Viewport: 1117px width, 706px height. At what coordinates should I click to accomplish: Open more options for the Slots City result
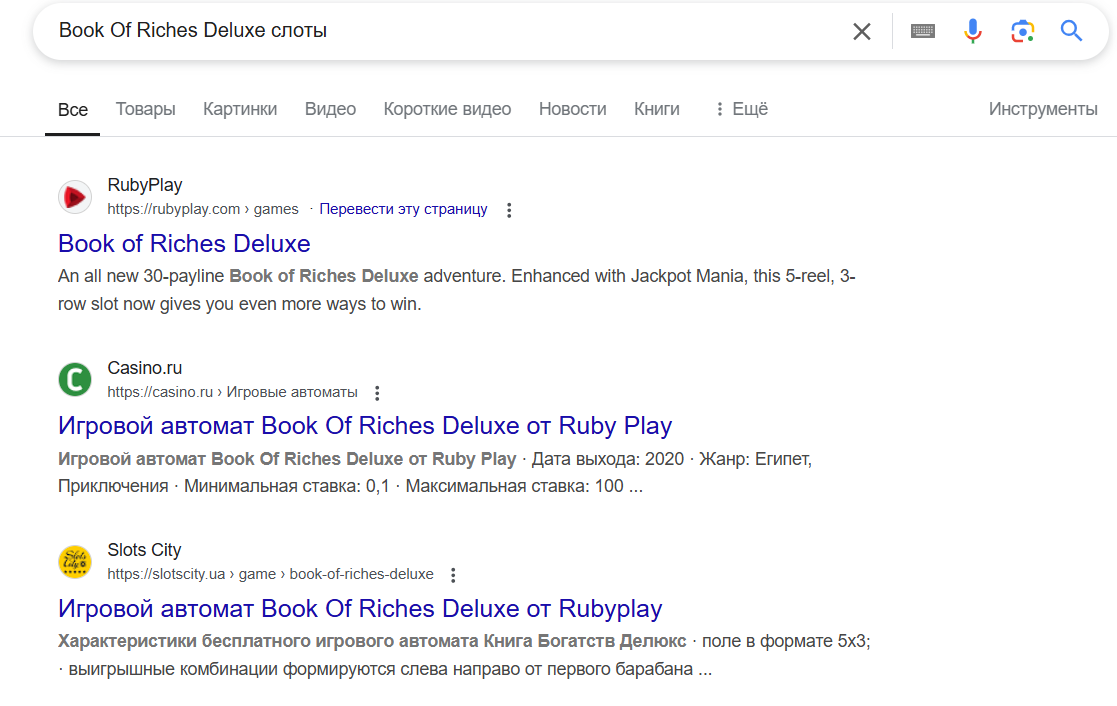pos(453,575)
